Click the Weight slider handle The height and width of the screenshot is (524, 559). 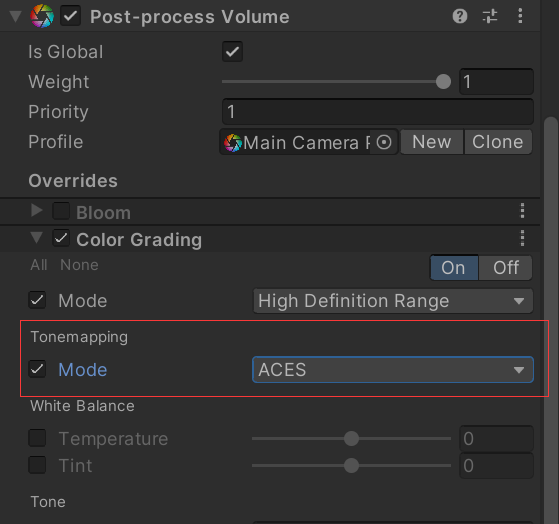(x=443, y=82)
